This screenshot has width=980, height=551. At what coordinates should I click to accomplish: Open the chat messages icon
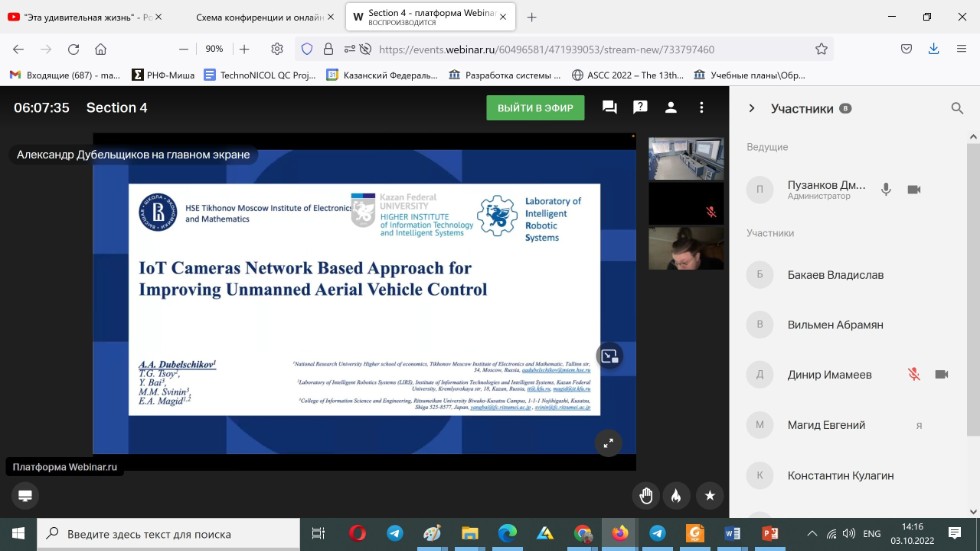click(609, 108)
